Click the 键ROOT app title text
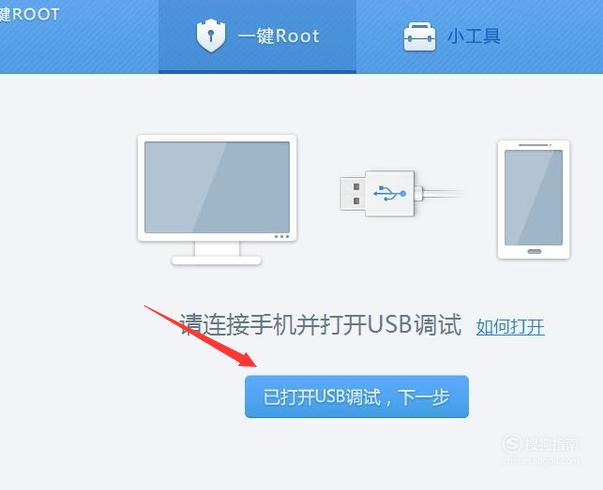This screenshot has height=490, width=603. tap(30, 15)
